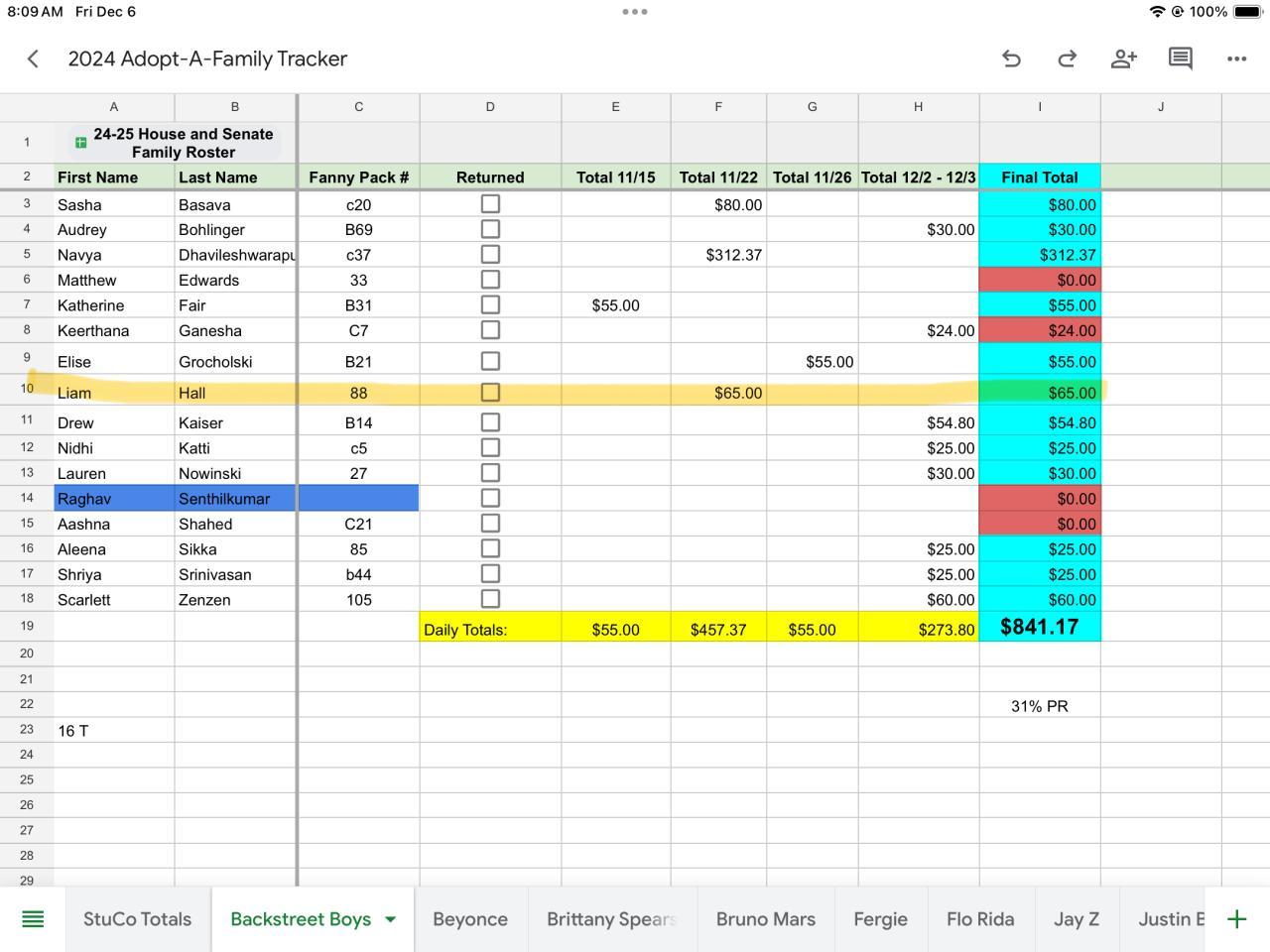The width and height of the screenshot is (1270, 952).
Task: Mark Katherine Fair's fanny pack as returned
Action: [490, 305]
